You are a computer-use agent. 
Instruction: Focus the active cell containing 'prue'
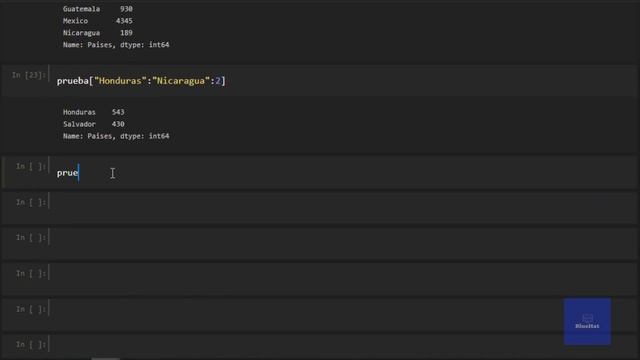pyautogui.click(x=343, y=173)
